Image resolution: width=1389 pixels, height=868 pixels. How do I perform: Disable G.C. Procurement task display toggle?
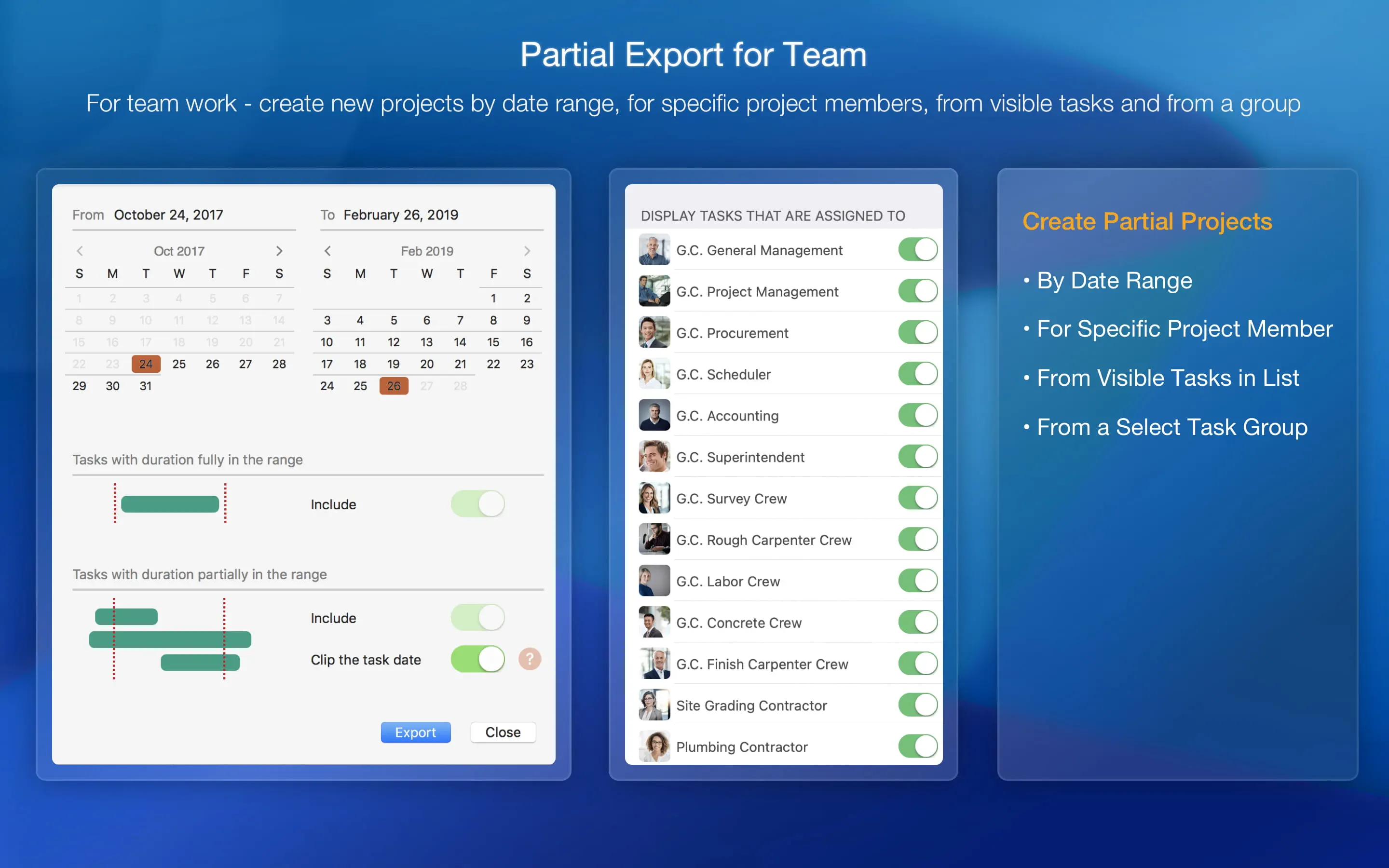(x=917, y=332)
